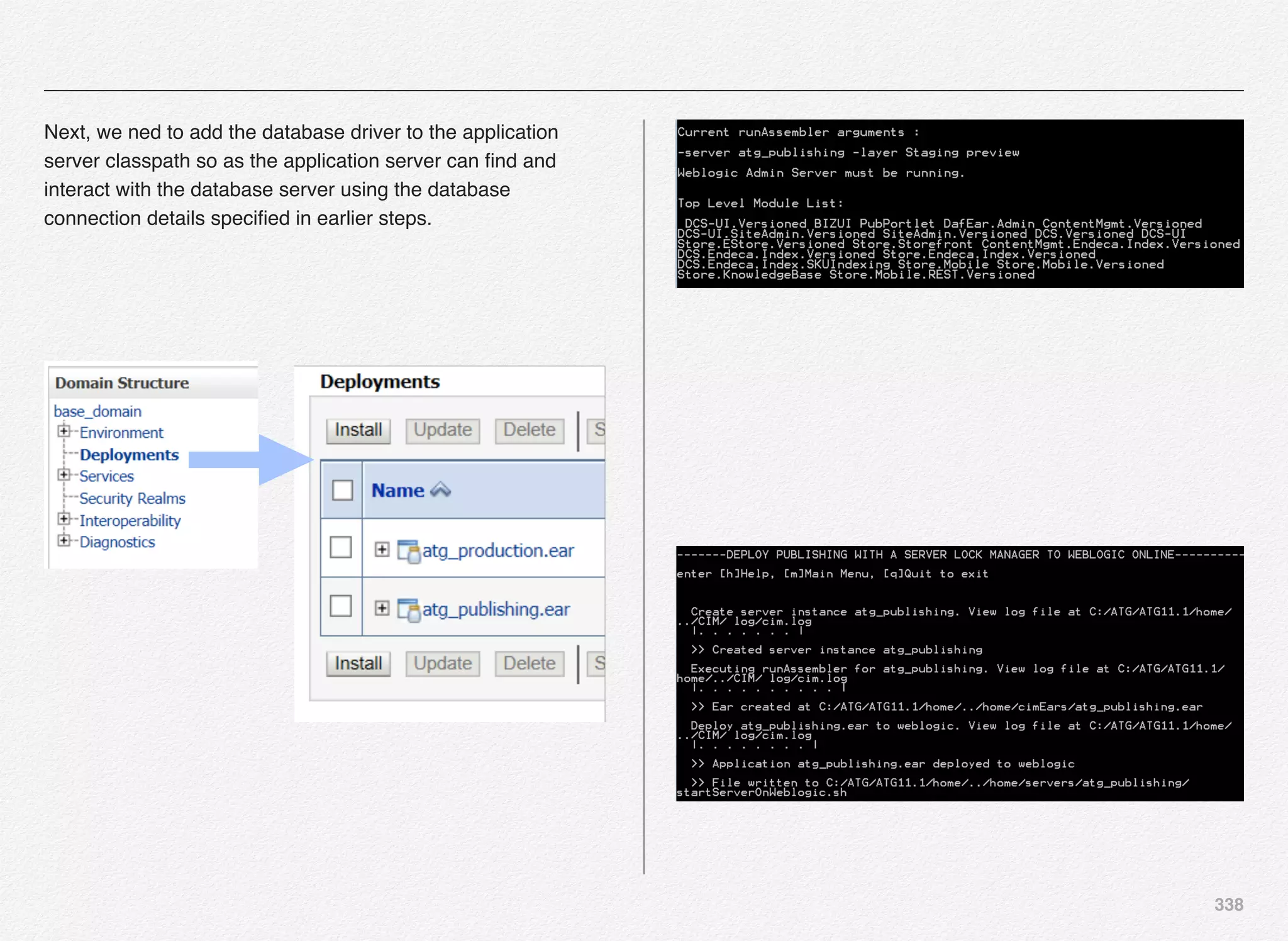
Task: Expand the atg_publishing.ear deployment row
Action: 382,608
